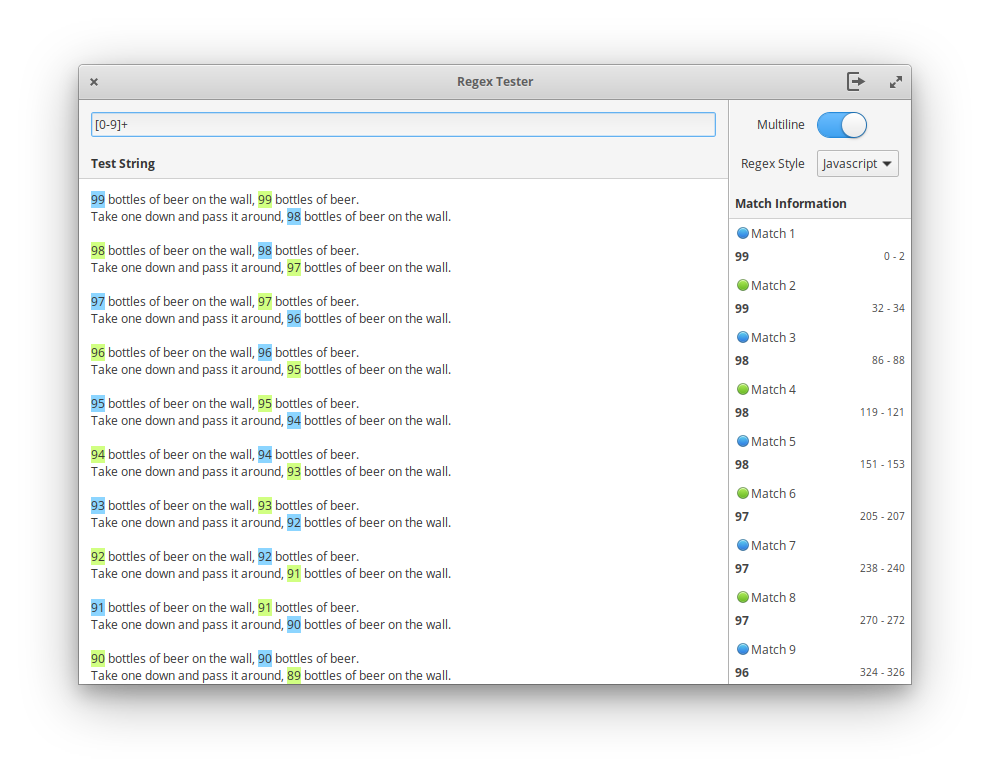Select the Match 6 label
This screenshot has width=990, height=777.
(x=773, y=494)
